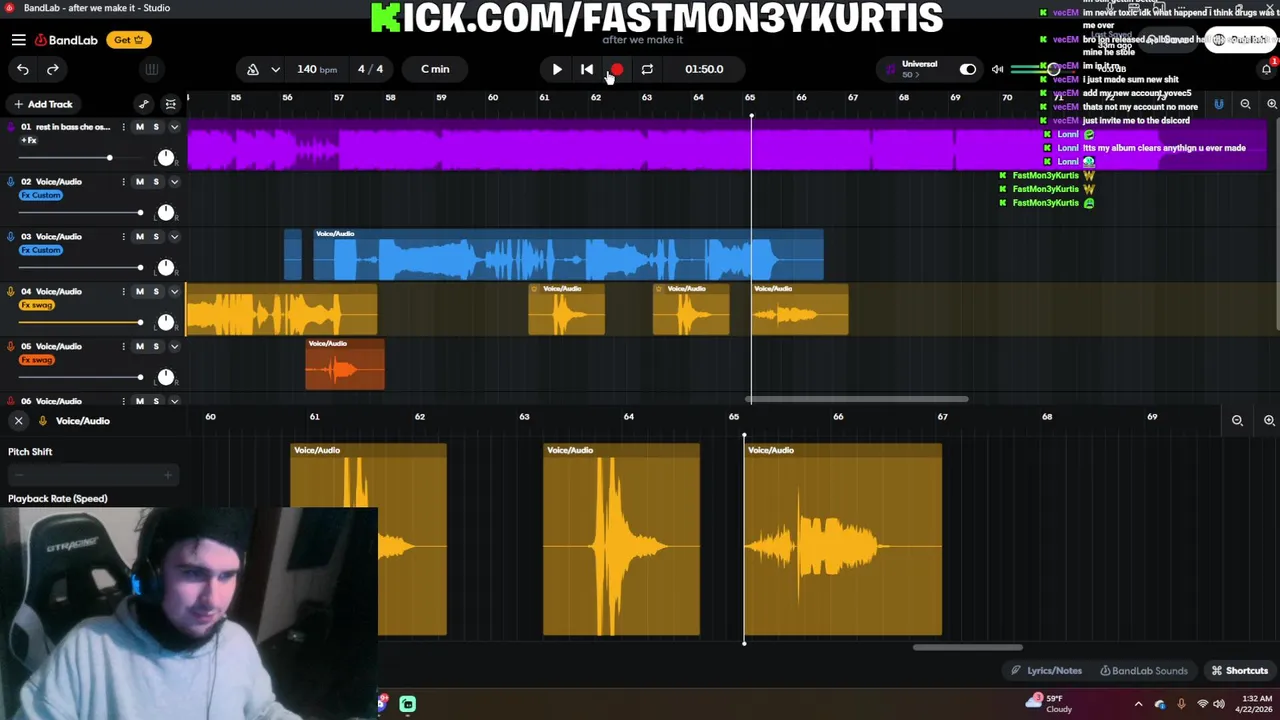Image resolution: width=1280 pixels, height=720 pixels.
Task: Mute track 02 Voice/Audio
Action: tap(139, 182)
